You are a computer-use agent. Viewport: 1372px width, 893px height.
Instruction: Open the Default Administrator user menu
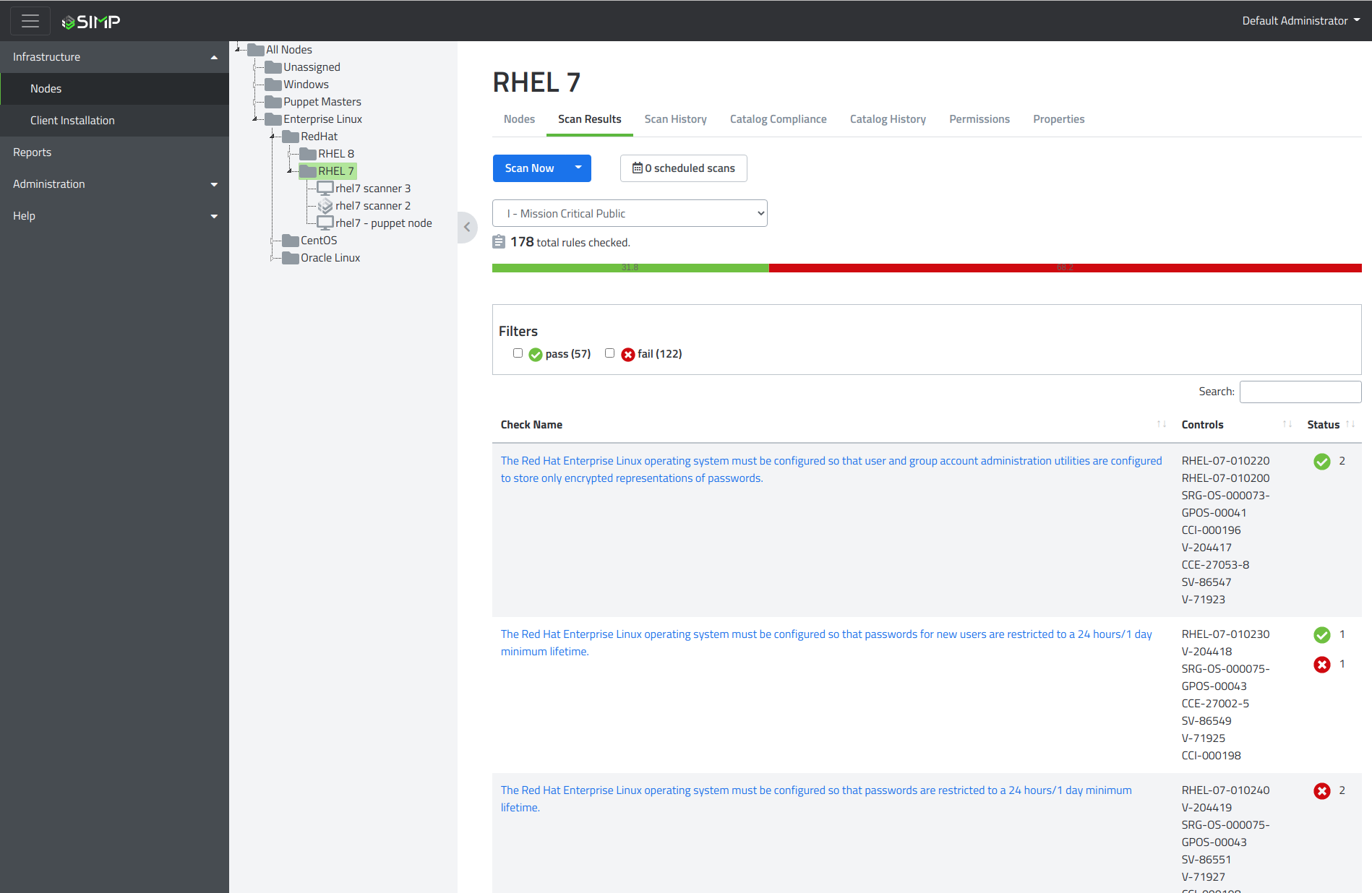(x=1300, y=21)
